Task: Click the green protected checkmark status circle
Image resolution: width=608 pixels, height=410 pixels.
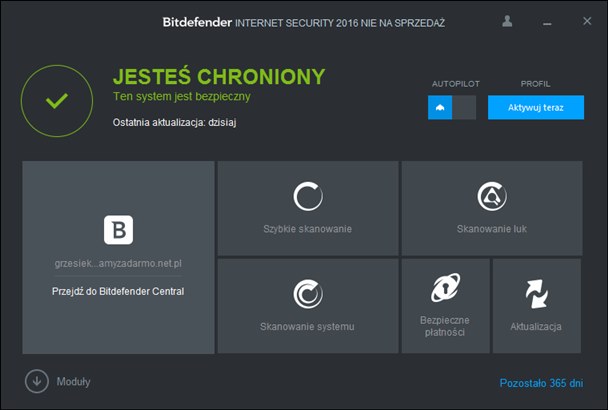Action: pos(57,101)
